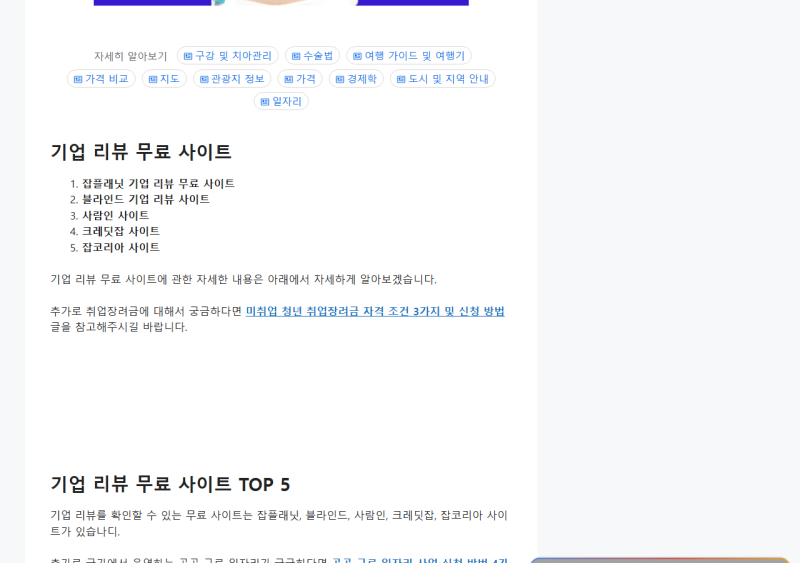Click the 가격 chip
The height and width of the screenshot is (563, 800).
pos(299,79)
